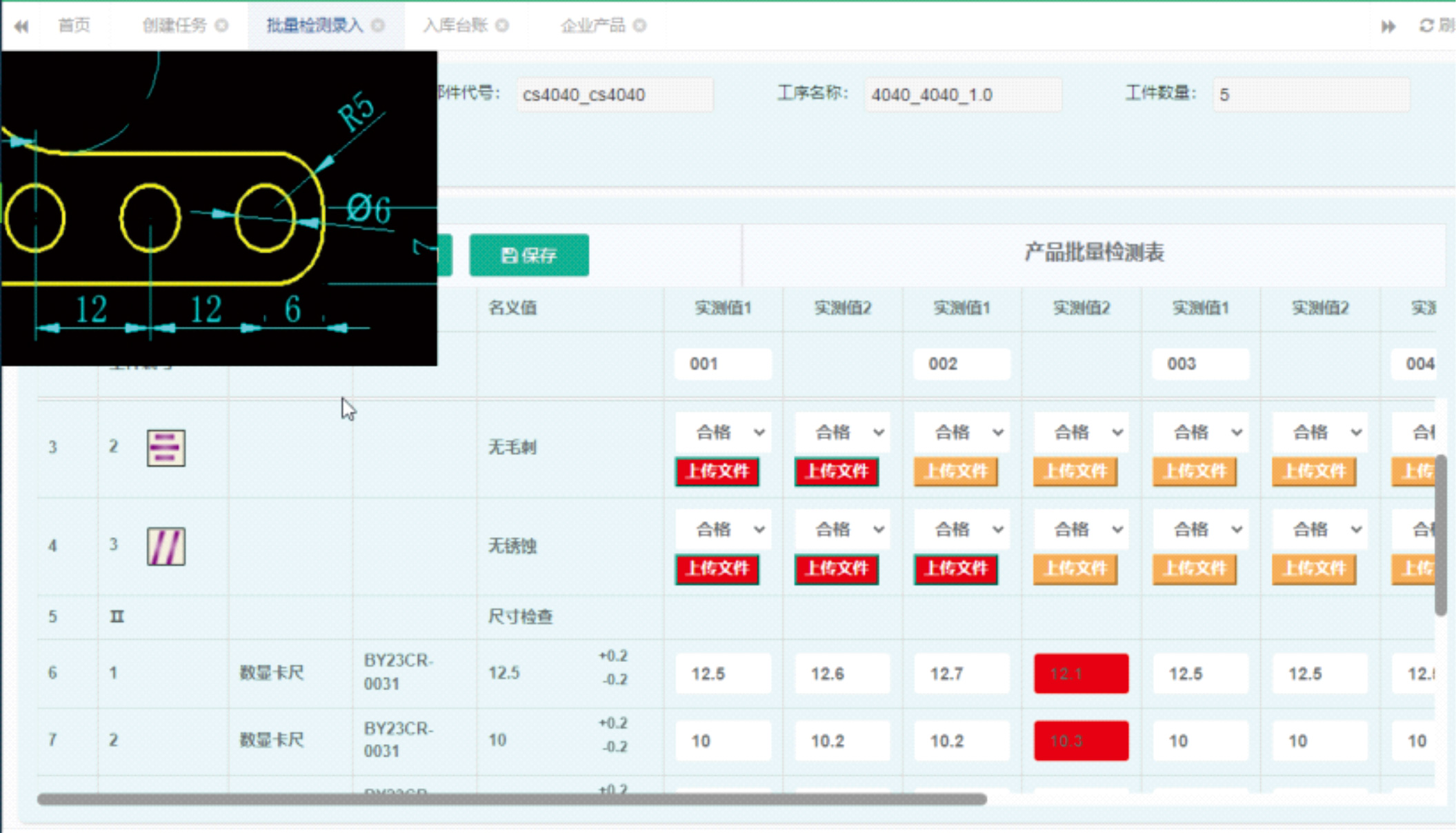Click the red highlighted 12.1 measurement cell

[x=1081, y=673]
